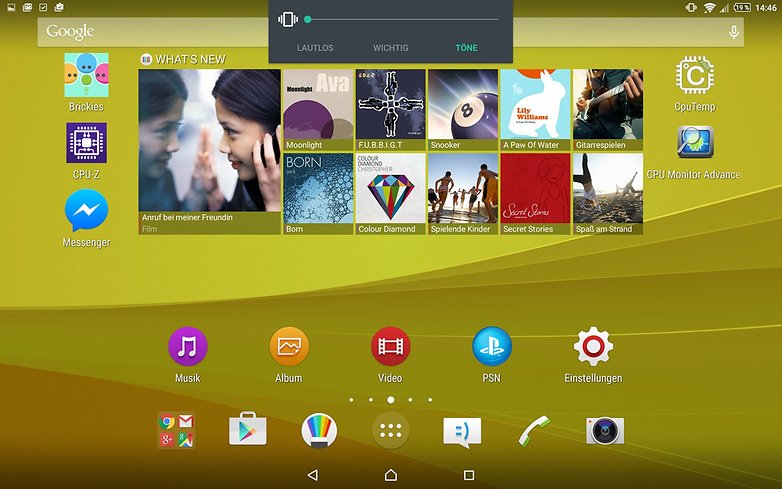782x489 pixels.
Task: Tap the picture notification icon in the status bar
Action: click(11, 7)
